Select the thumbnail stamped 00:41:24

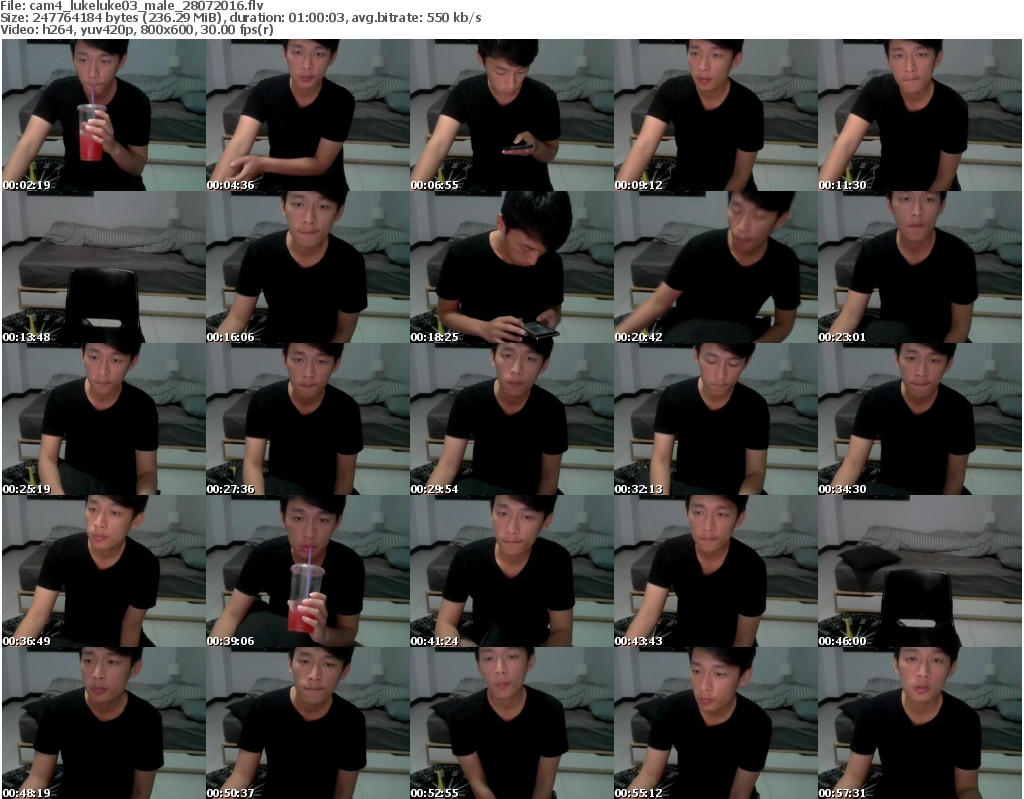coord(511,572)
